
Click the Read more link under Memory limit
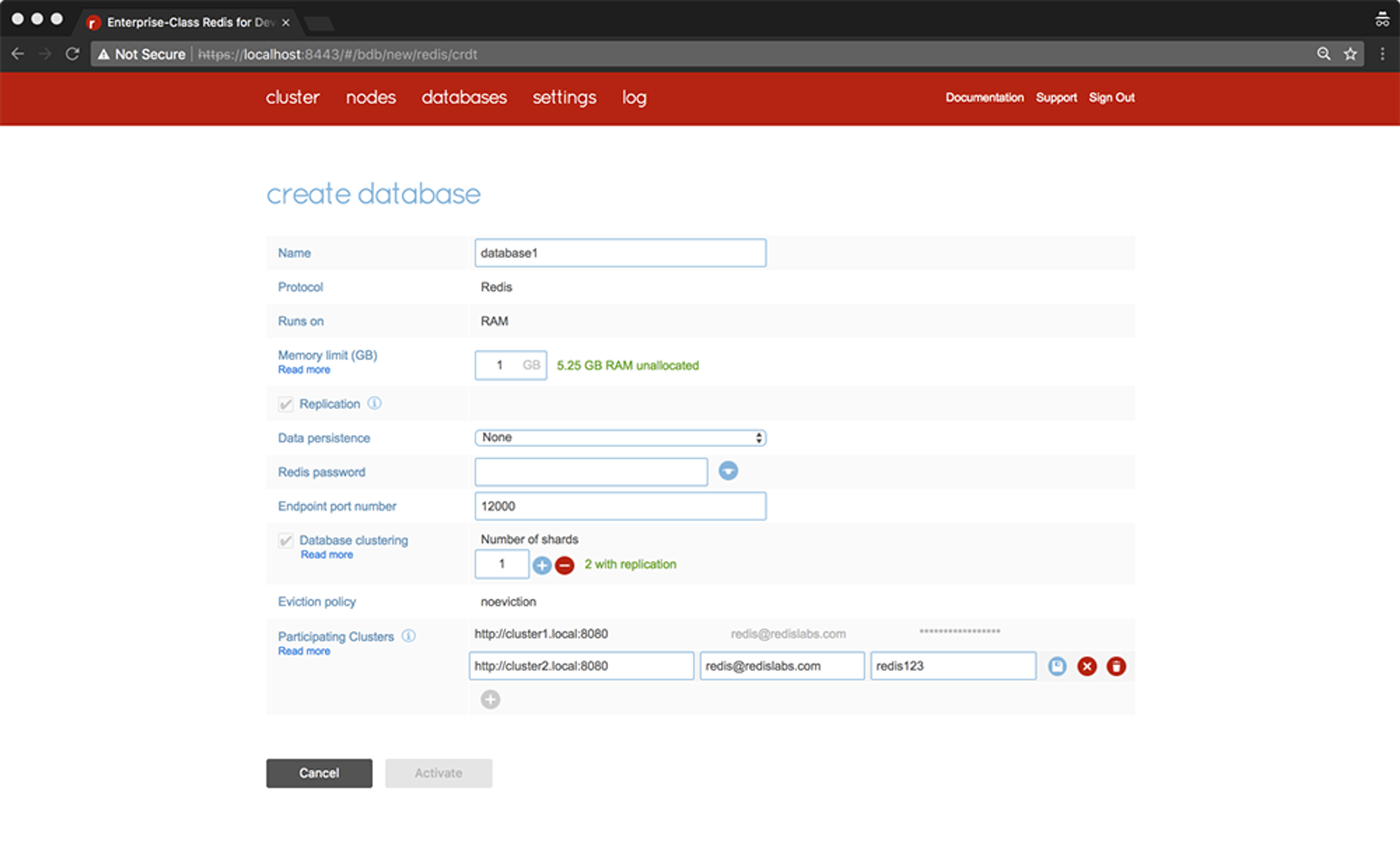[x=304, y=370]
